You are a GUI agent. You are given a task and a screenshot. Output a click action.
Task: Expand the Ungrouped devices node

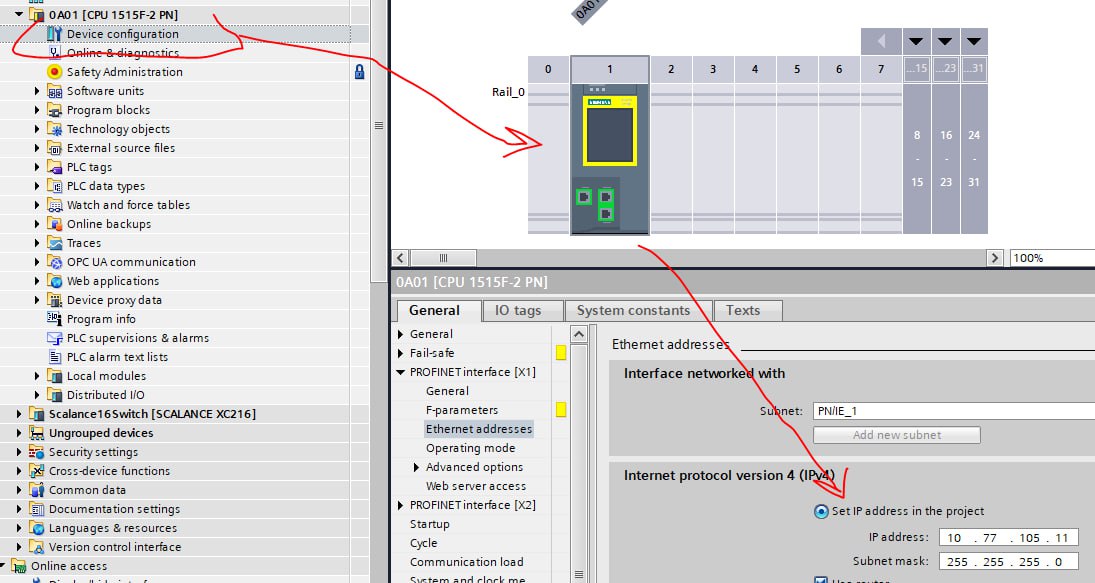[x=19, y=433]
